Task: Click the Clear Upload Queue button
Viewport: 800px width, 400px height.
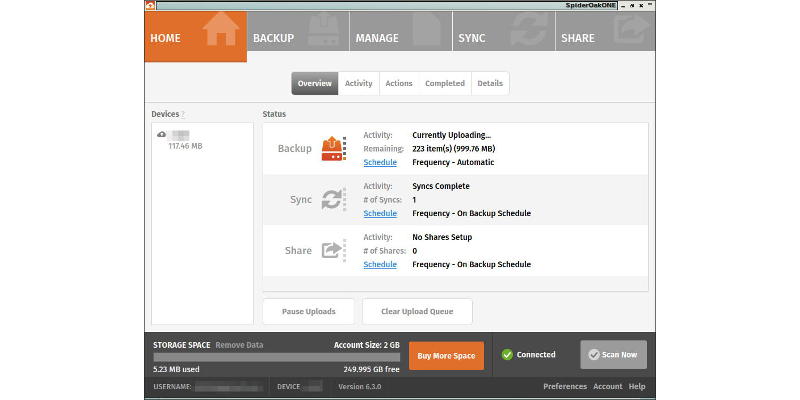Action: [x=417, y=311]
